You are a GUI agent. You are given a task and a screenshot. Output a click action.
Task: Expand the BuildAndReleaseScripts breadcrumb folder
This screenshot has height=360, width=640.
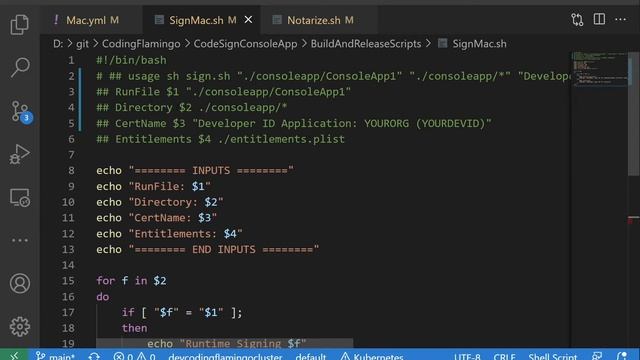tap(366, 44)
